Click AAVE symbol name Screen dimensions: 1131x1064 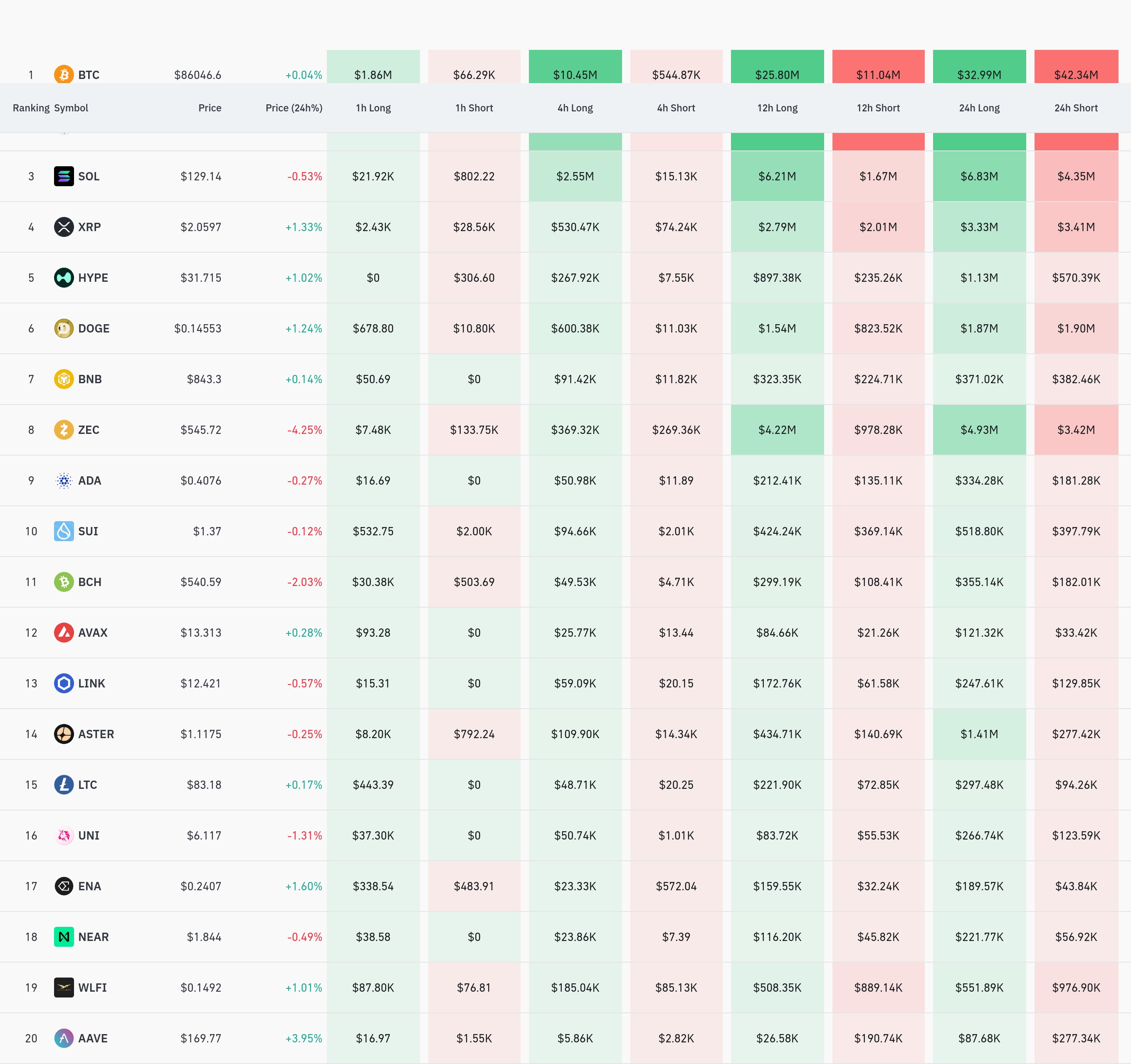(x=93, y=1038)
